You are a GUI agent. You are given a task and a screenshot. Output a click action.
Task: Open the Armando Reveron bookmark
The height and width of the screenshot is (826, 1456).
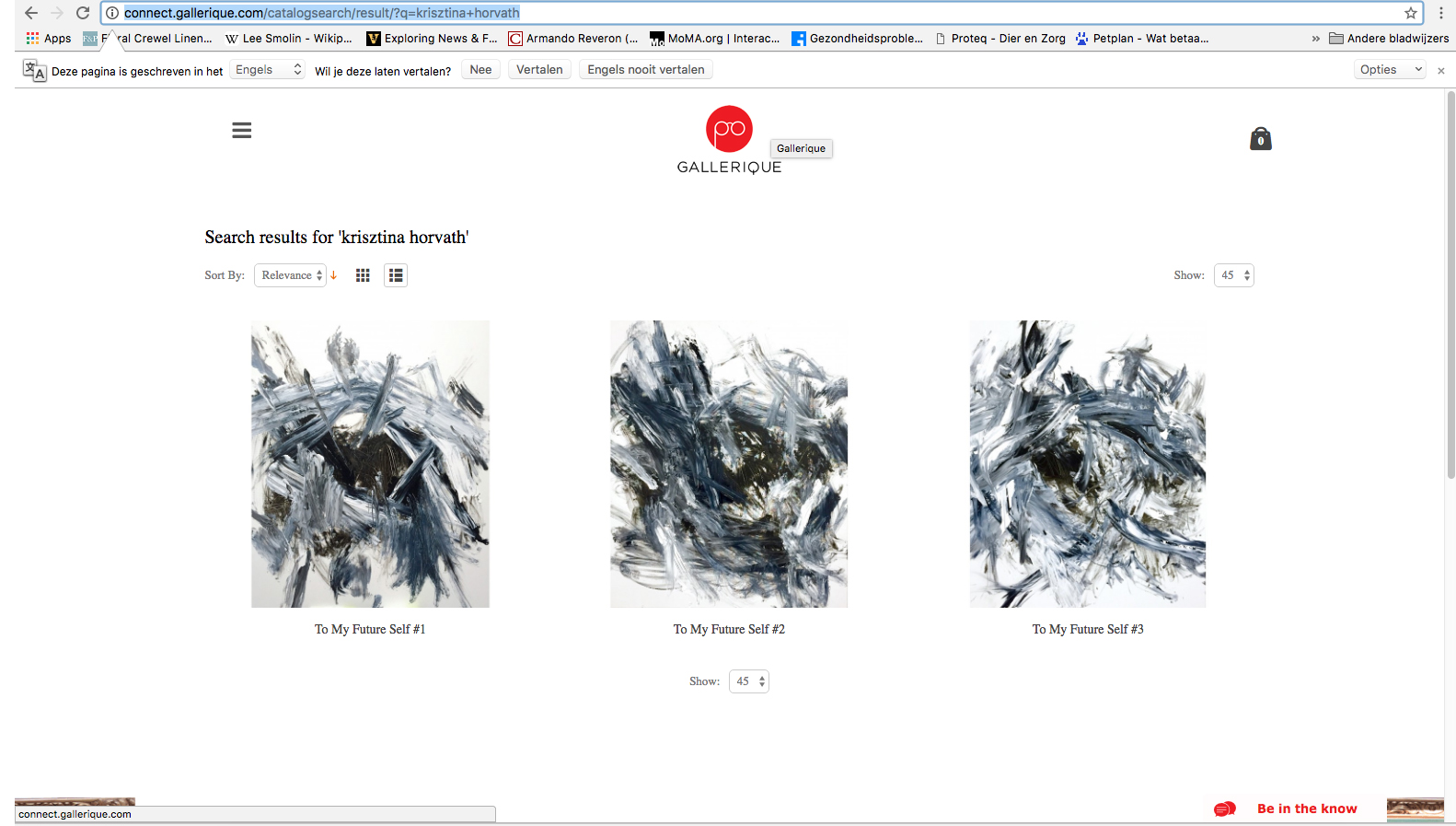pyautogui.click(x=573, y=38)
